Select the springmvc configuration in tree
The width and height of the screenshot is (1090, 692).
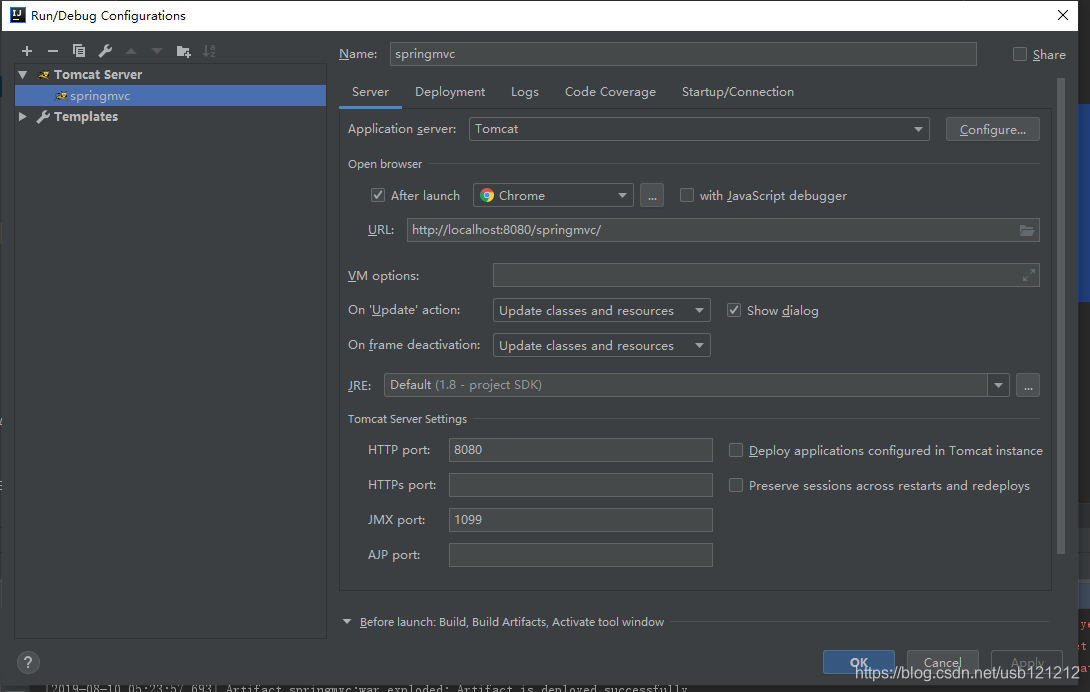(170, 96)
